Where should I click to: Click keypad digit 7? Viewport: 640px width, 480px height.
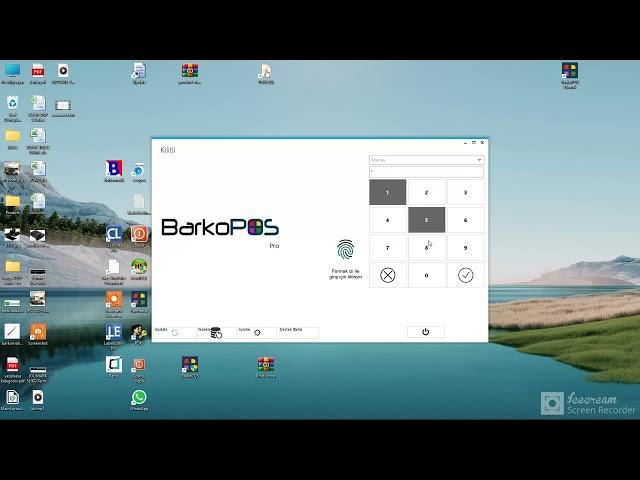pyautogui.click(x=387, y=247)
